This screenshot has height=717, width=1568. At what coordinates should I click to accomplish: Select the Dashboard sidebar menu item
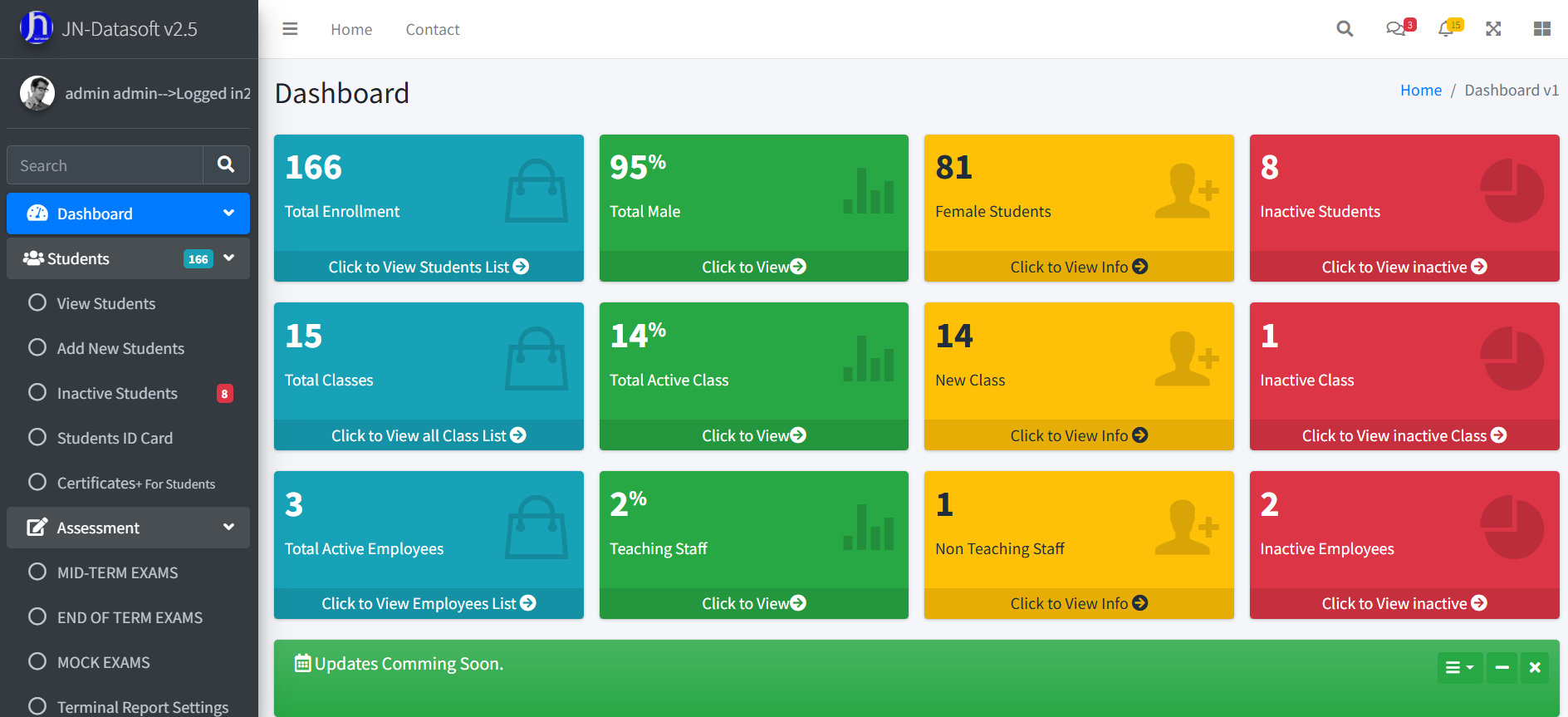[128, 214]
